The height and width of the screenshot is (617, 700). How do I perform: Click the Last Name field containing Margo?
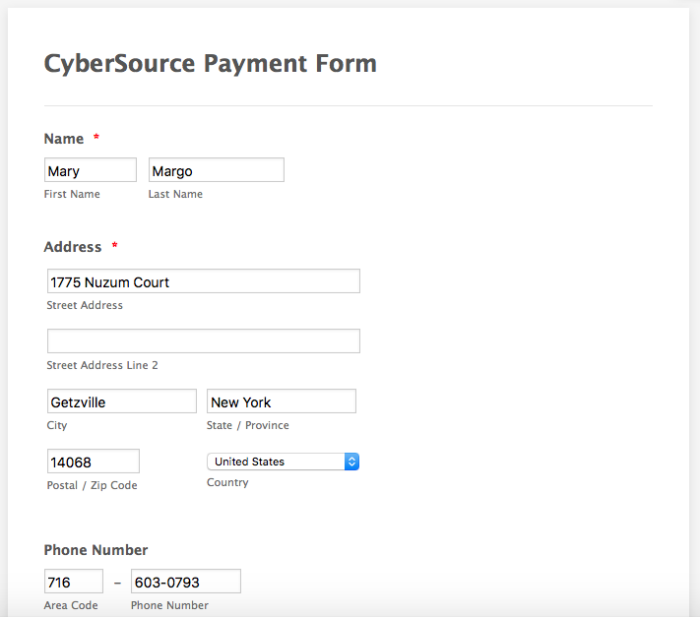click(x=216, y=170)
